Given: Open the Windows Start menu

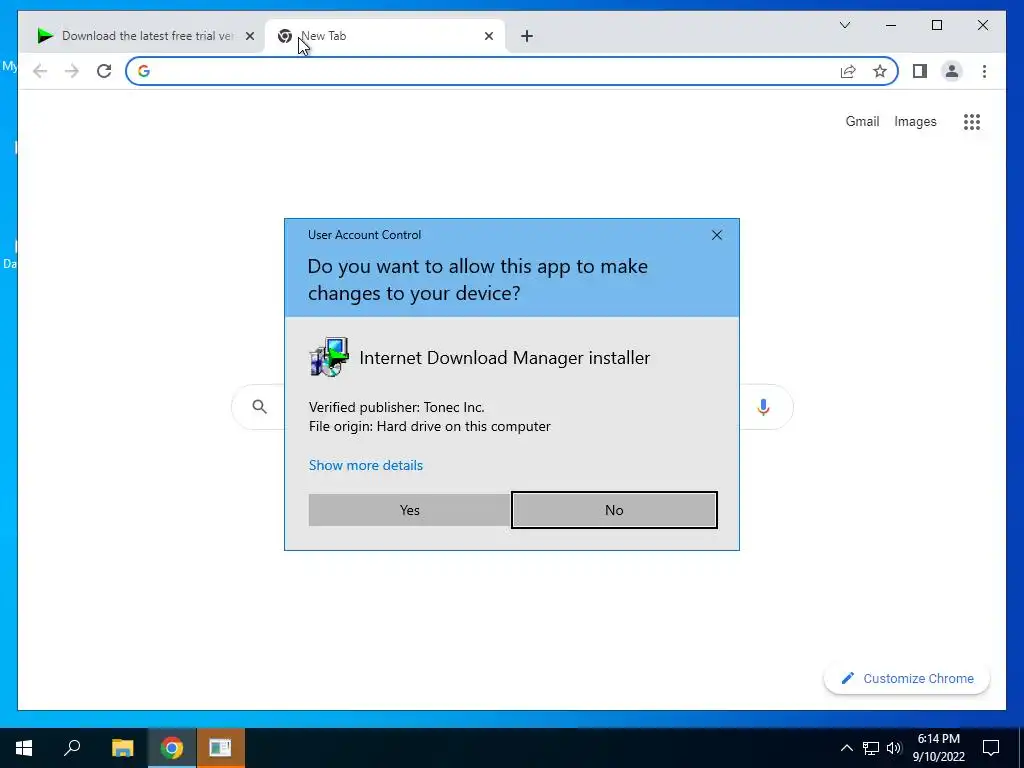Looking at the screenshot, I should [x=24, y=748].
